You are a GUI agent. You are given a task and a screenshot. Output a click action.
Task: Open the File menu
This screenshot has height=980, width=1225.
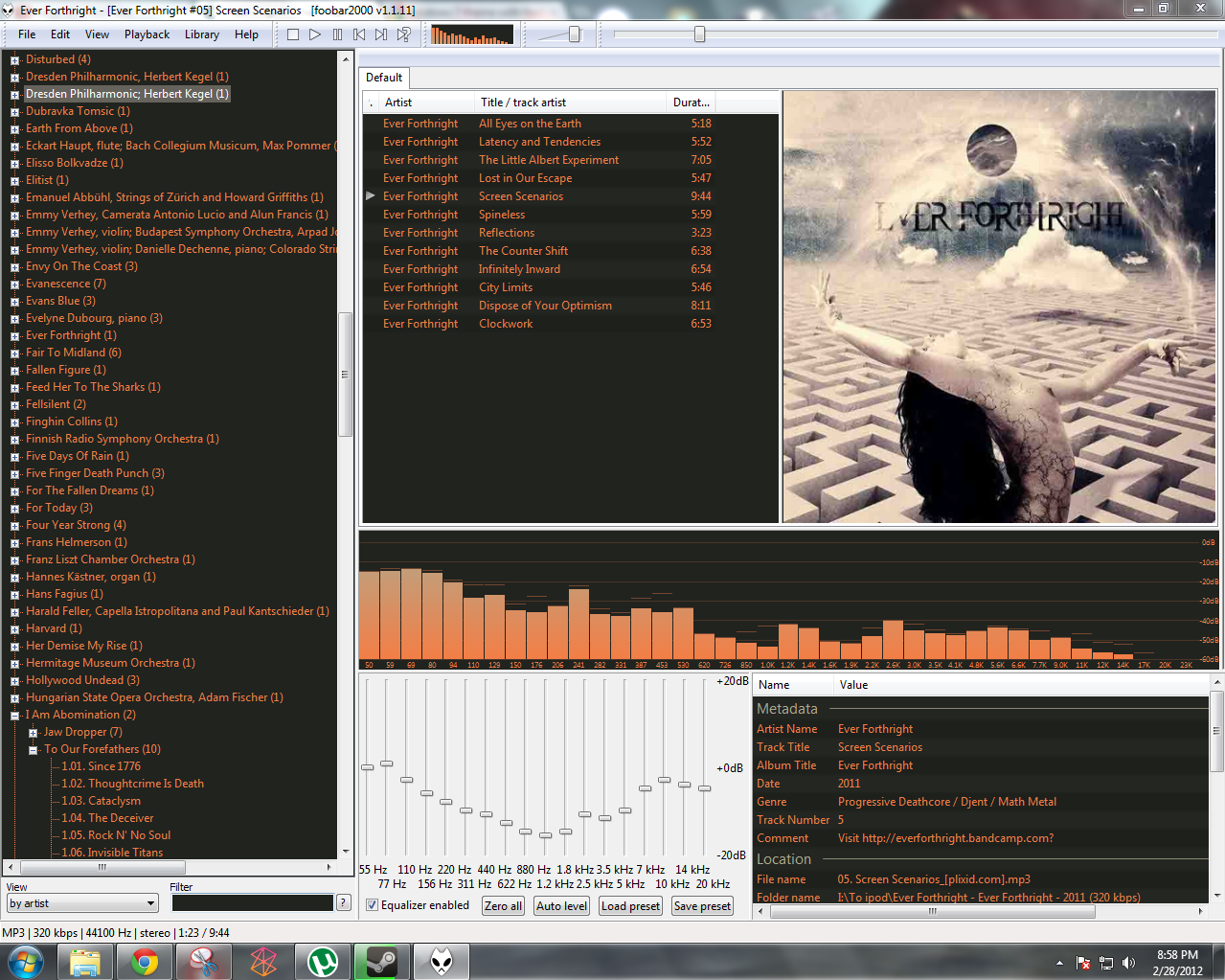[x=27, y=34]
